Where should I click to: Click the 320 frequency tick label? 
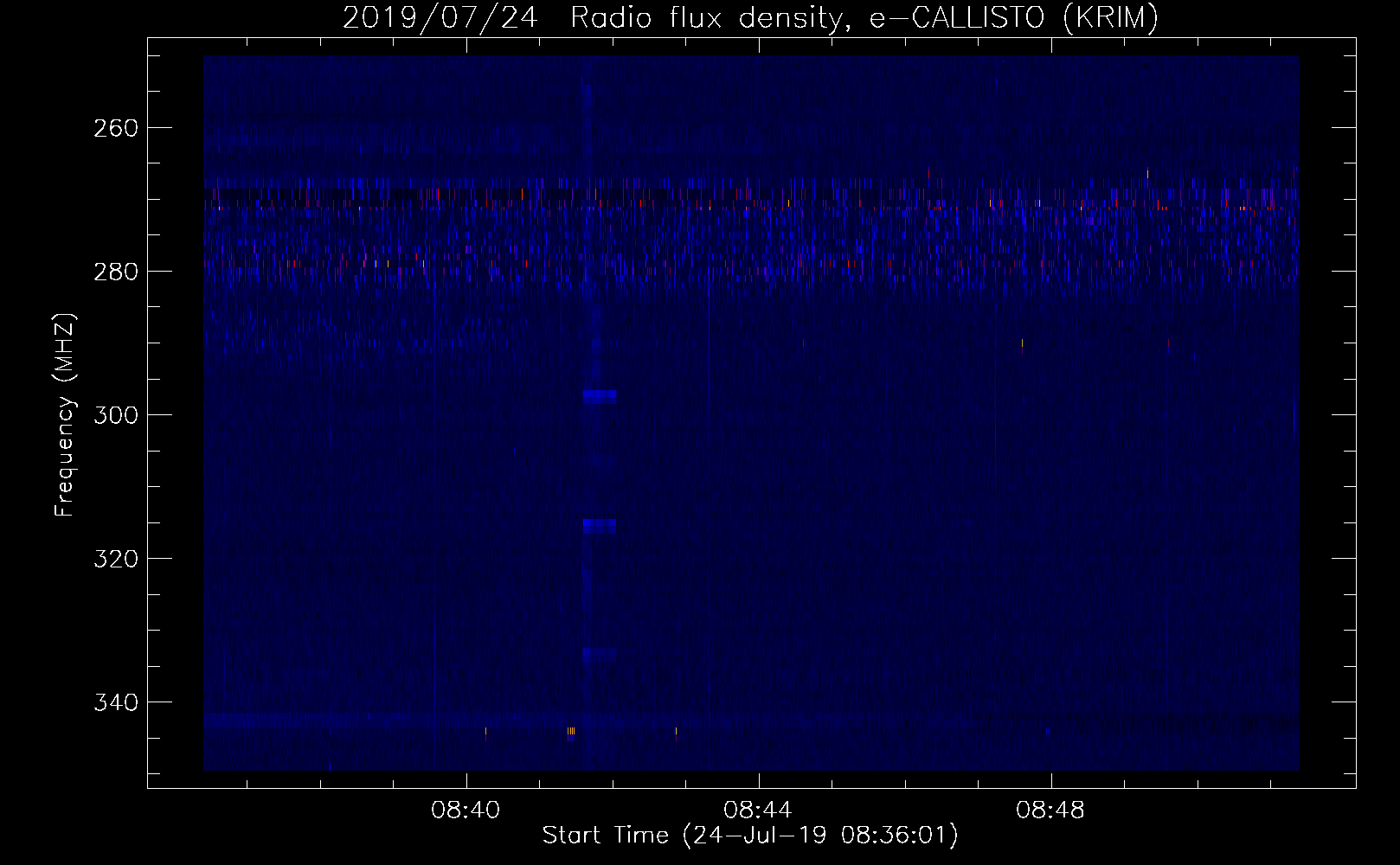tap(114, 559)
